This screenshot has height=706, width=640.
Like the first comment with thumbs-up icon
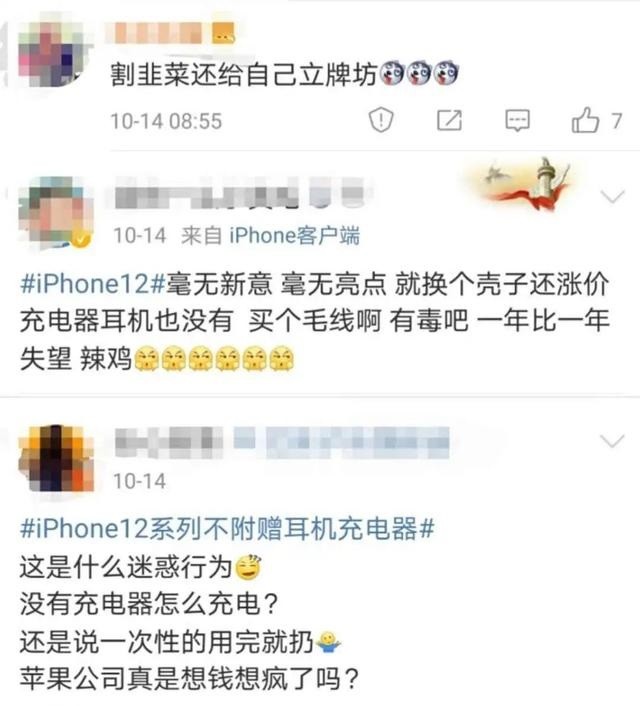[x=585, y=119]
